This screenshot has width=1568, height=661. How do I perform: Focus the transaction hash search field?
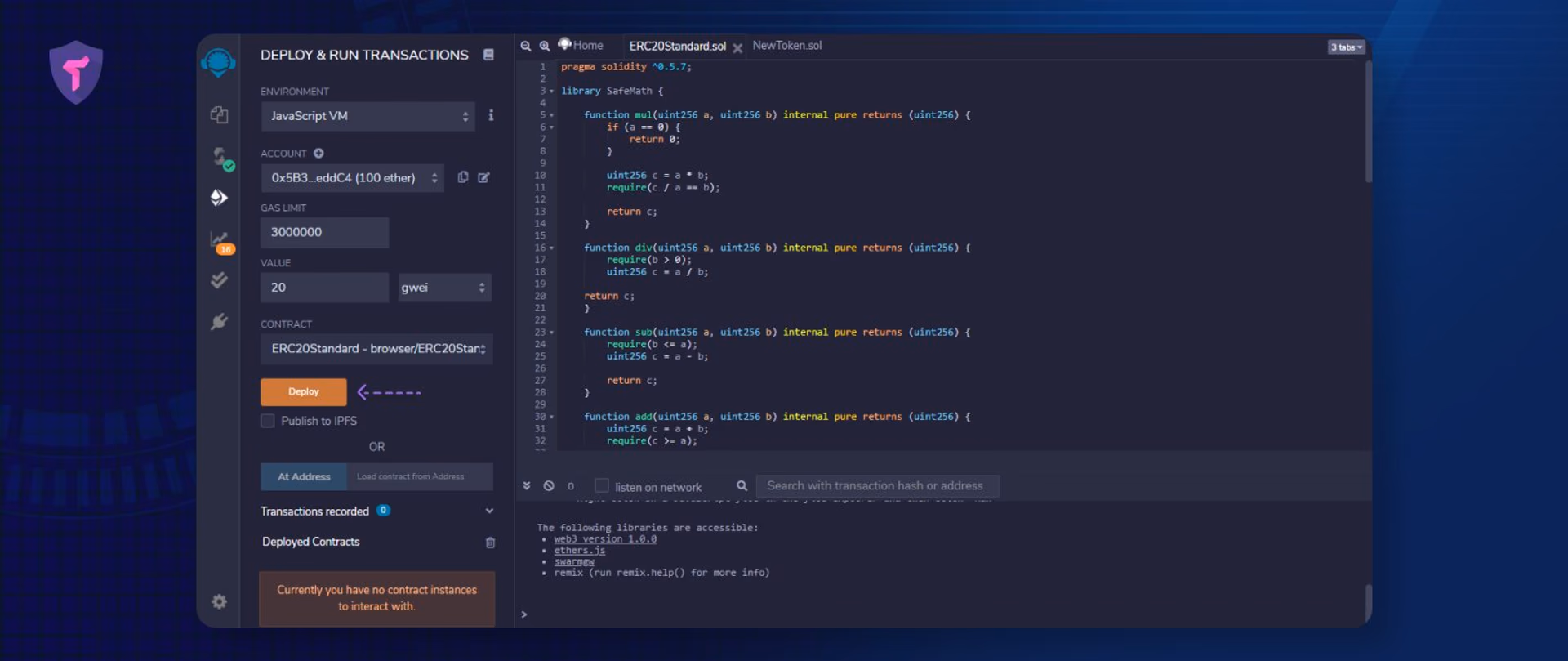[x=877, y=485]
